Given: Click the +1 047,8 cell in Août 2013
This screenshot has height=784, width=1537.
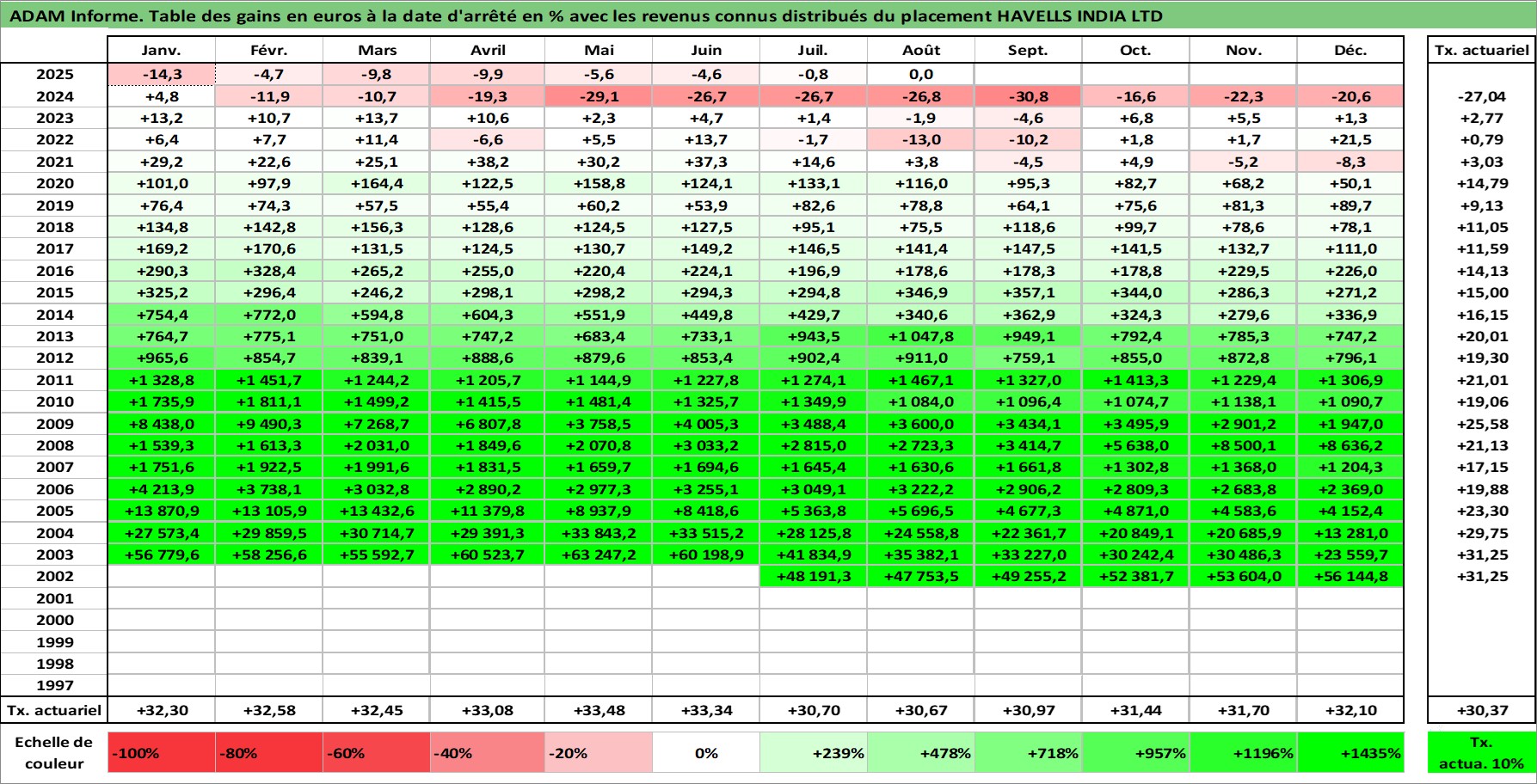Looking at the screenshot, I should 920,336.
